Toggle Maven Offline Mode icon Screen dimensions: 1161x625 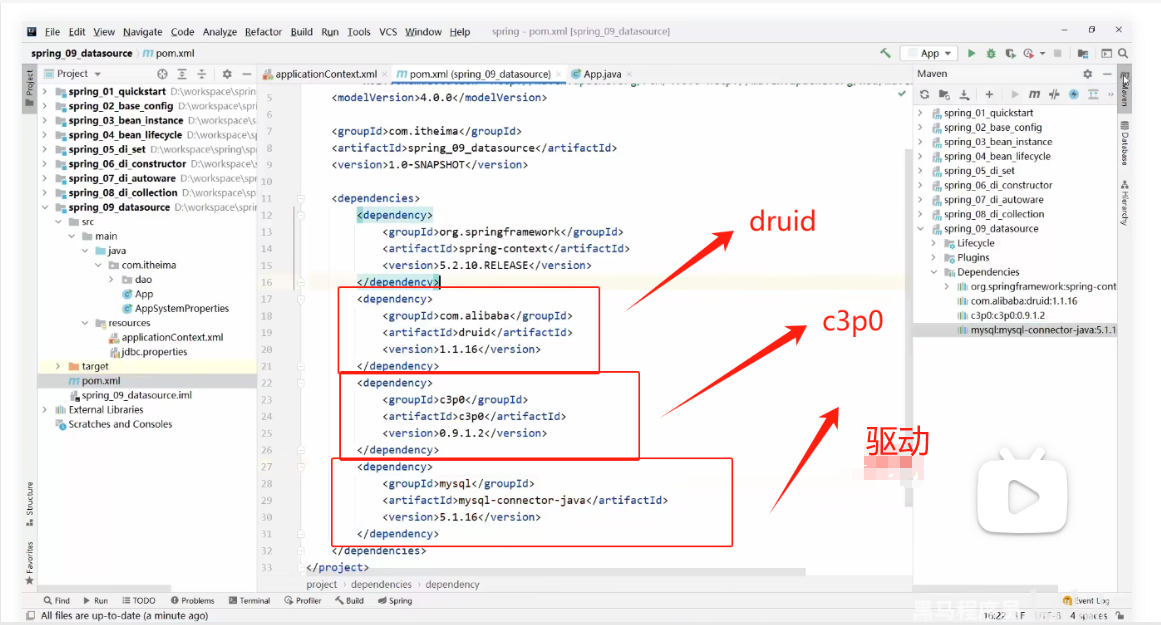pos(1054,94)
